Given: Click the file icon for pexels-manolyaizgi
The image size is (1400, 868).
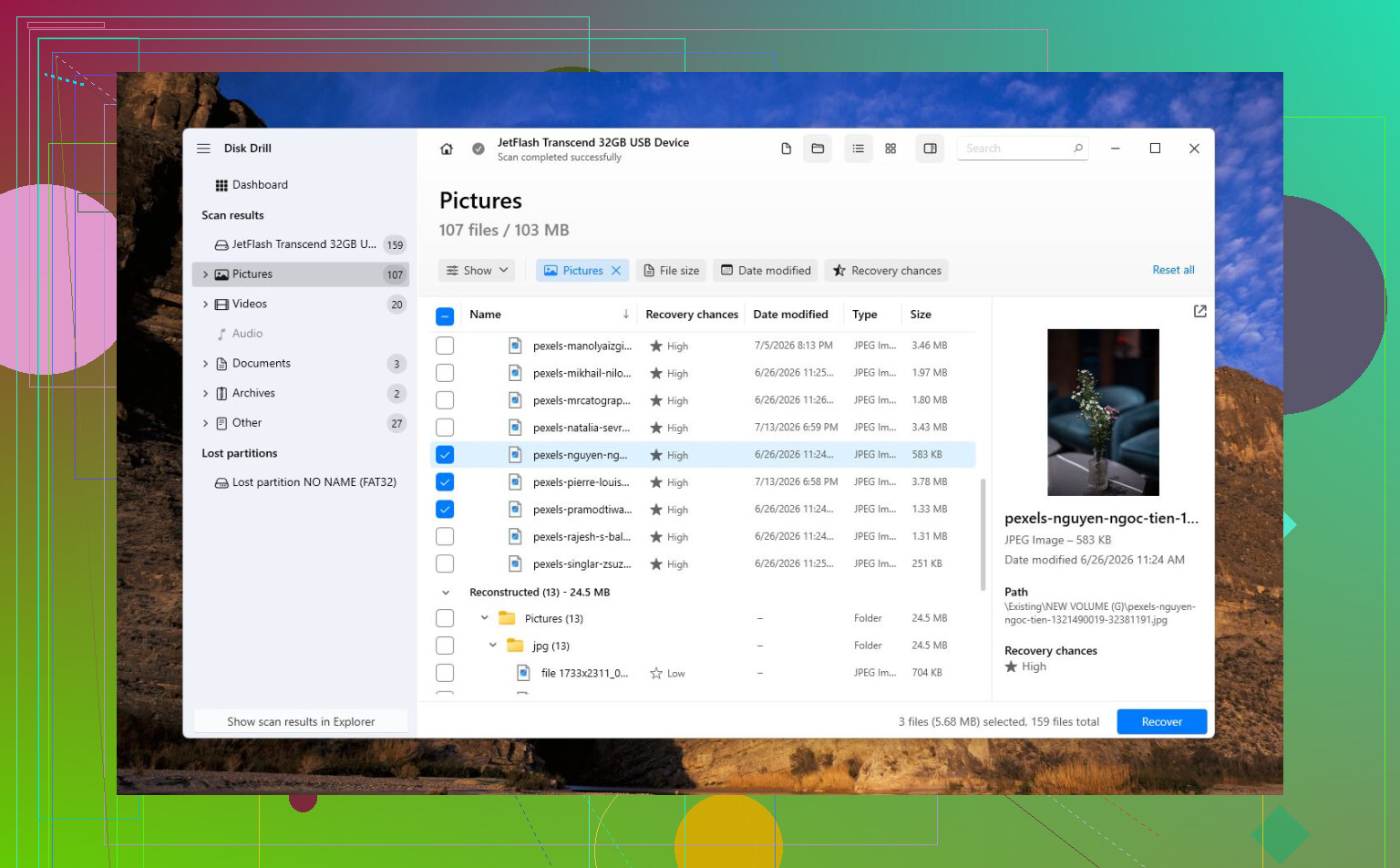Looking at the screenshot, I should tap(515, 346).
